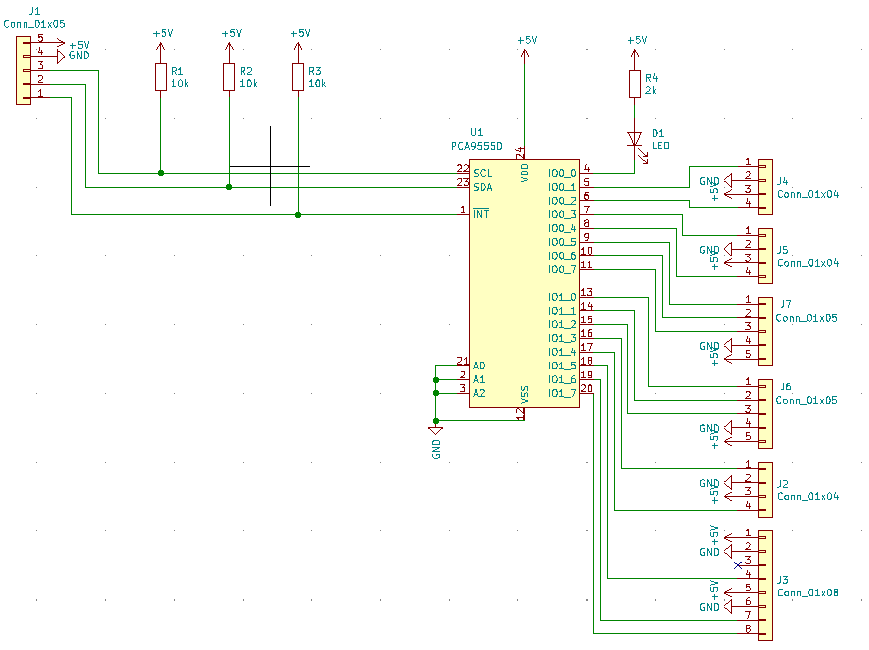Viewport: 869px width, 650px height.
Task: Select the J1 connector symbol
Action: tap(23, 70)
